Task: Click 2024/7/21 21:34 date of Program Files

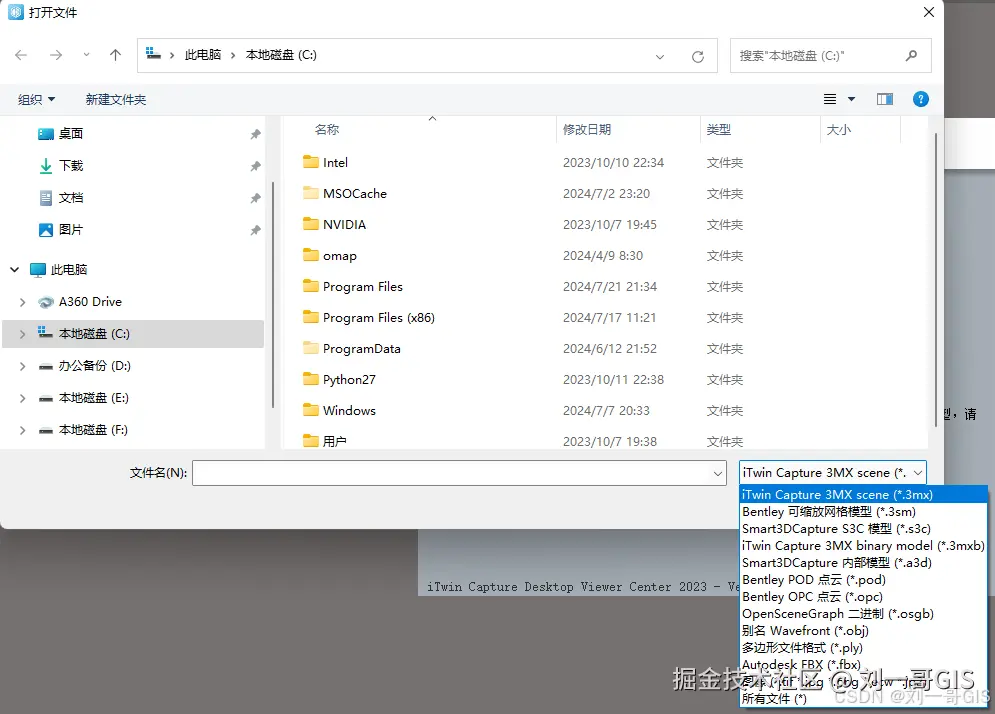Action: coord(610,287)
